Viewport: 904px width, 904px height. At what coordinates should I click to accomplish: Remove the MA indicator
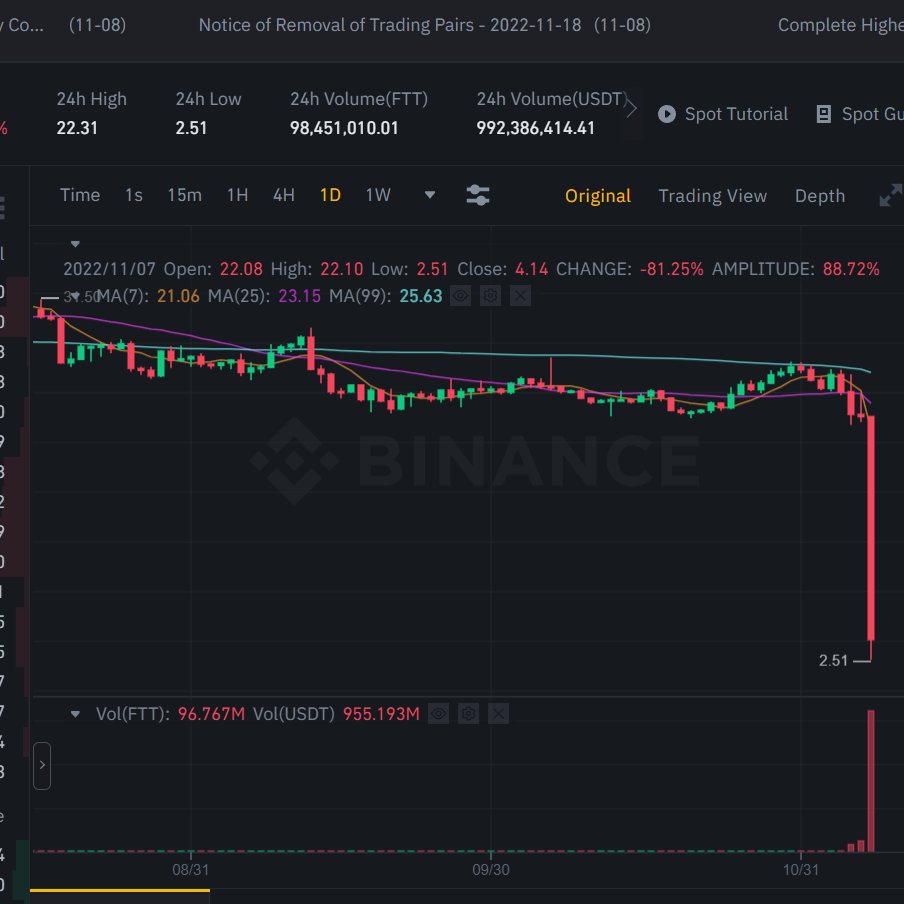[520, 296]
